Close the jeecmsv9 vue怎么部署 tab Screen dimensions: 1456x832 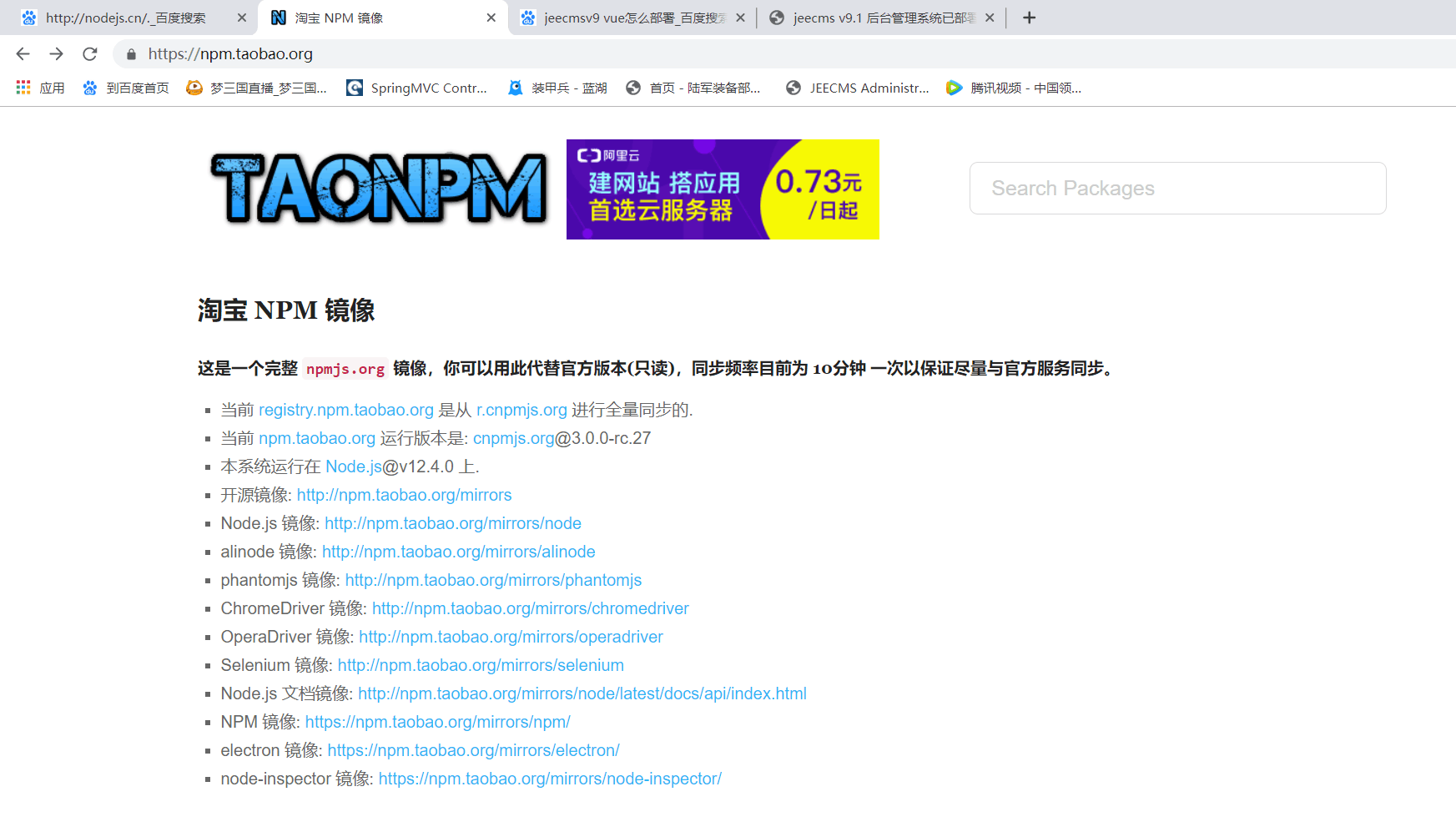click(x=740, y=18)
